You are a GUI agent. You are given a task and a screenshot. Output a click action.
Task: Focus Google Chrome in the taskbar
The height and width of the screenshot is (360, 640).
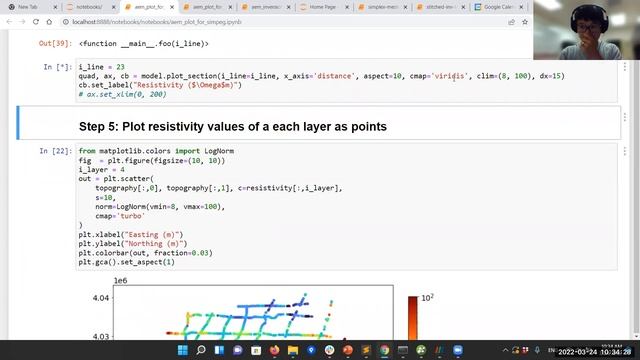384,350
